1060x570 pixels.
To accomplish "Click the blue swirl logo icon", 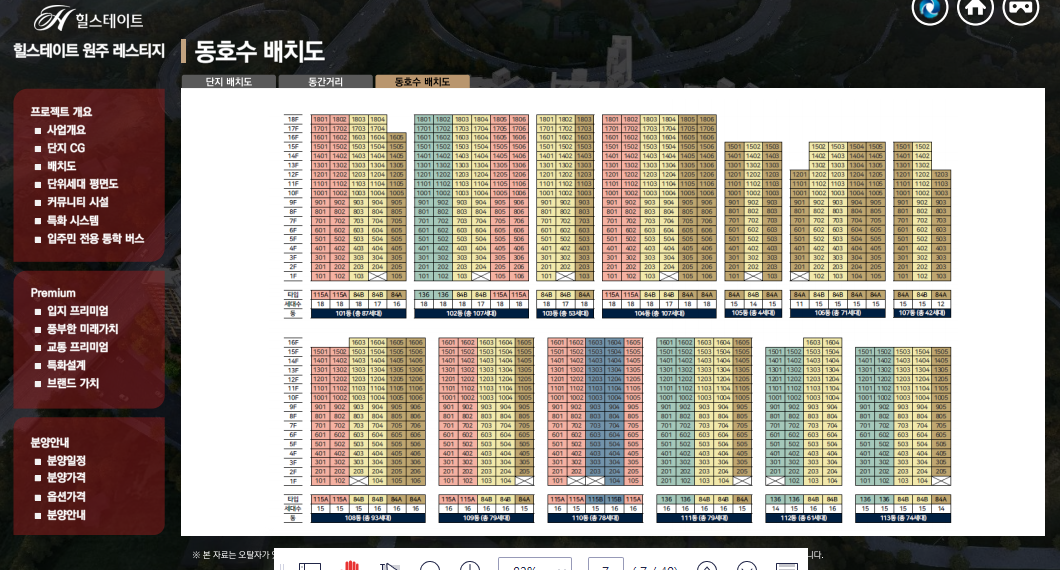I will [x=930, y=8].
